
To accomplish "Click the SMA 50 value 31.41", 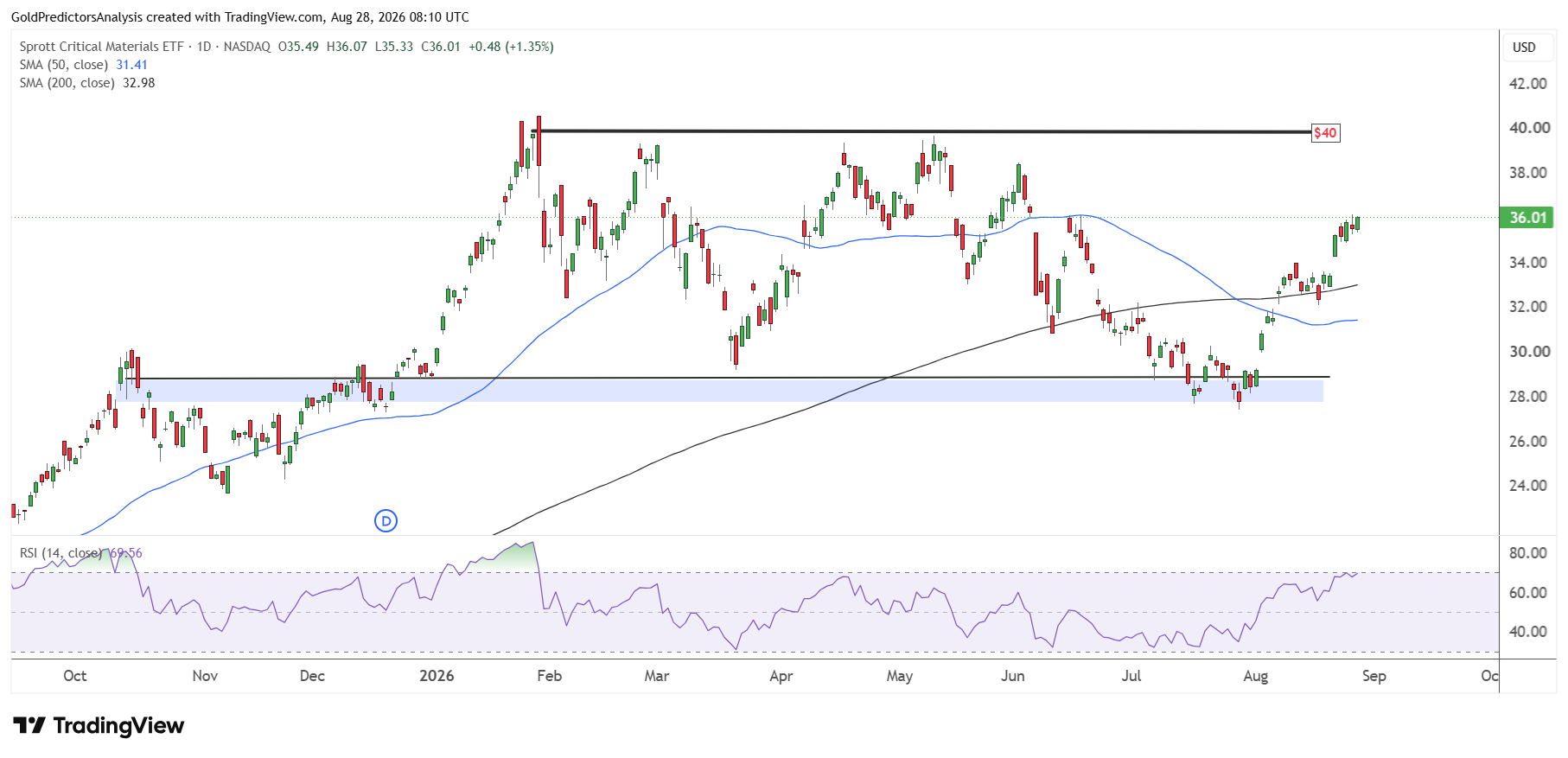I will pos(132,65).
